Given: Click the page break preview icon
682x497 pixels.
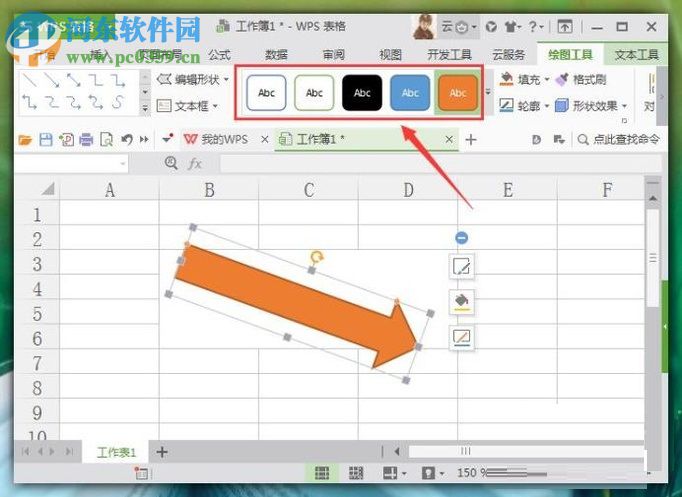Looking at the screenshot, I should point(356,473).
